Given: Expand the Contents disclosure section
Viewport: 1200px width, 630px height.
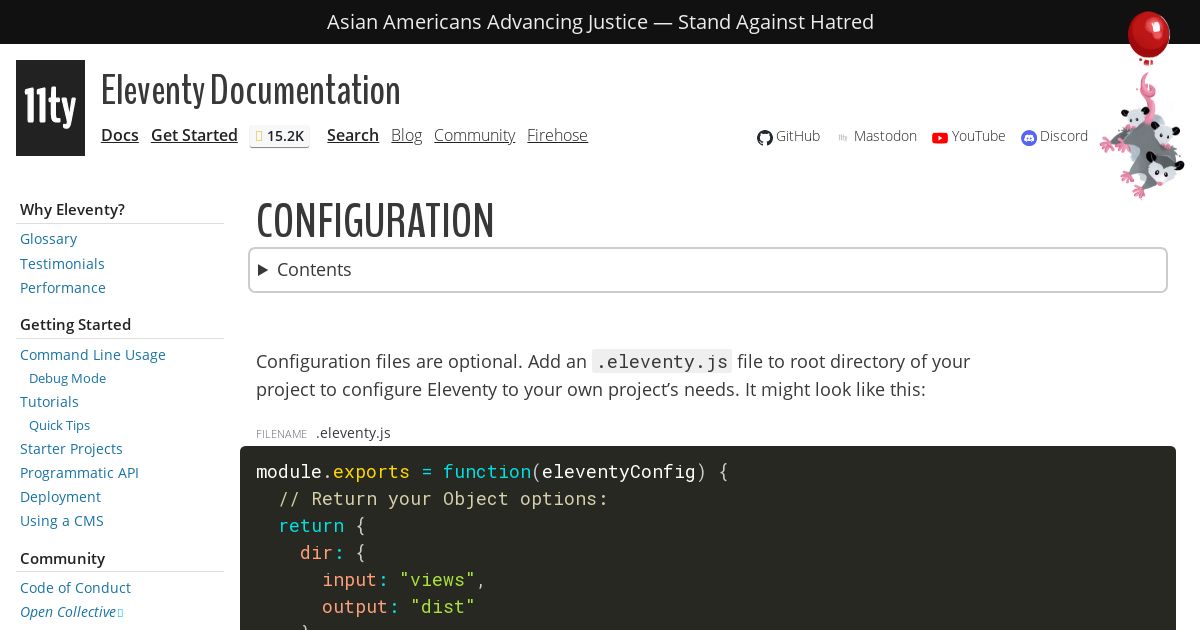Looking at the screenshot, I should pos(313,270).
